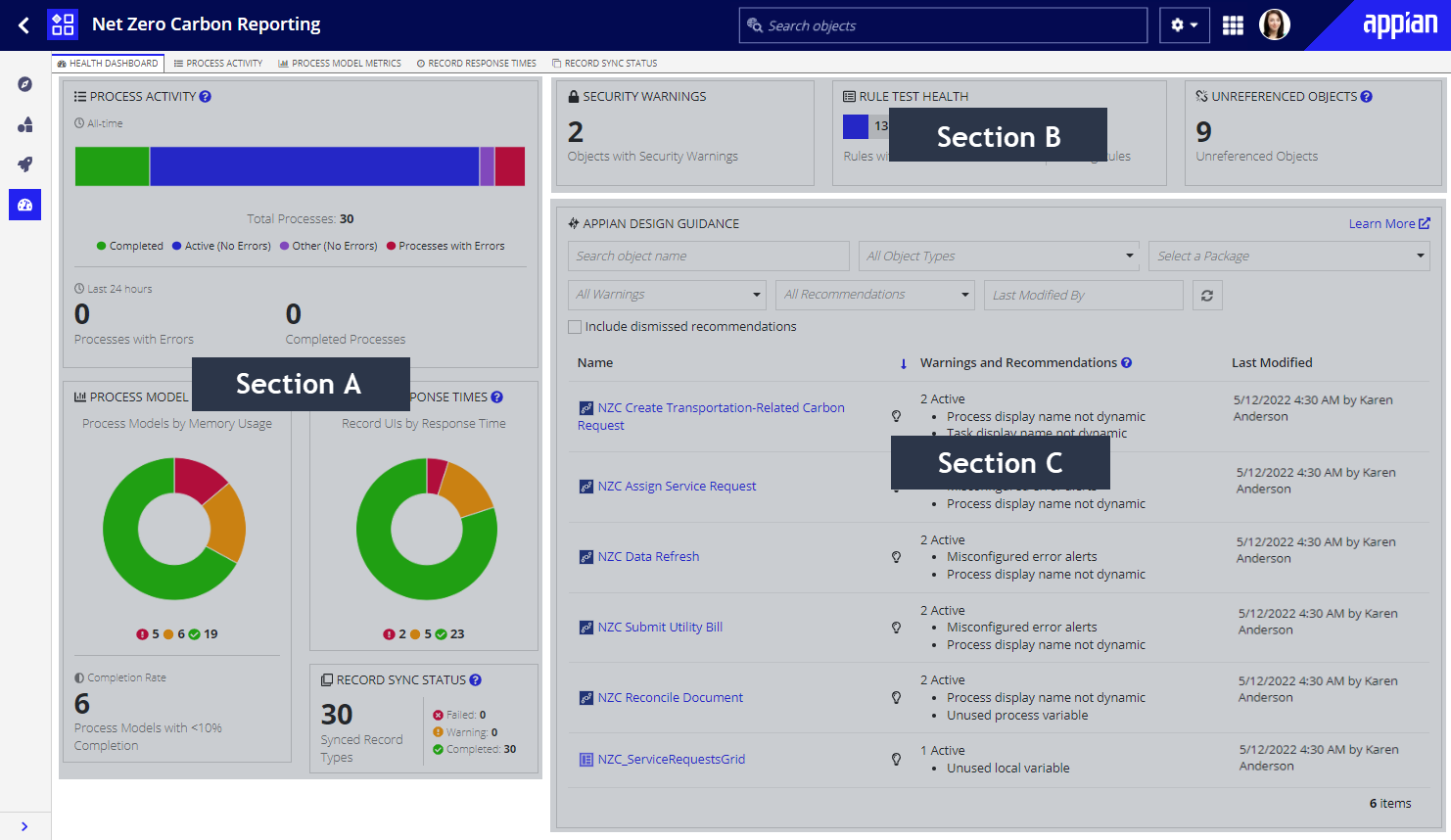Open the apps grid navigation menu

coord(1233,25)
